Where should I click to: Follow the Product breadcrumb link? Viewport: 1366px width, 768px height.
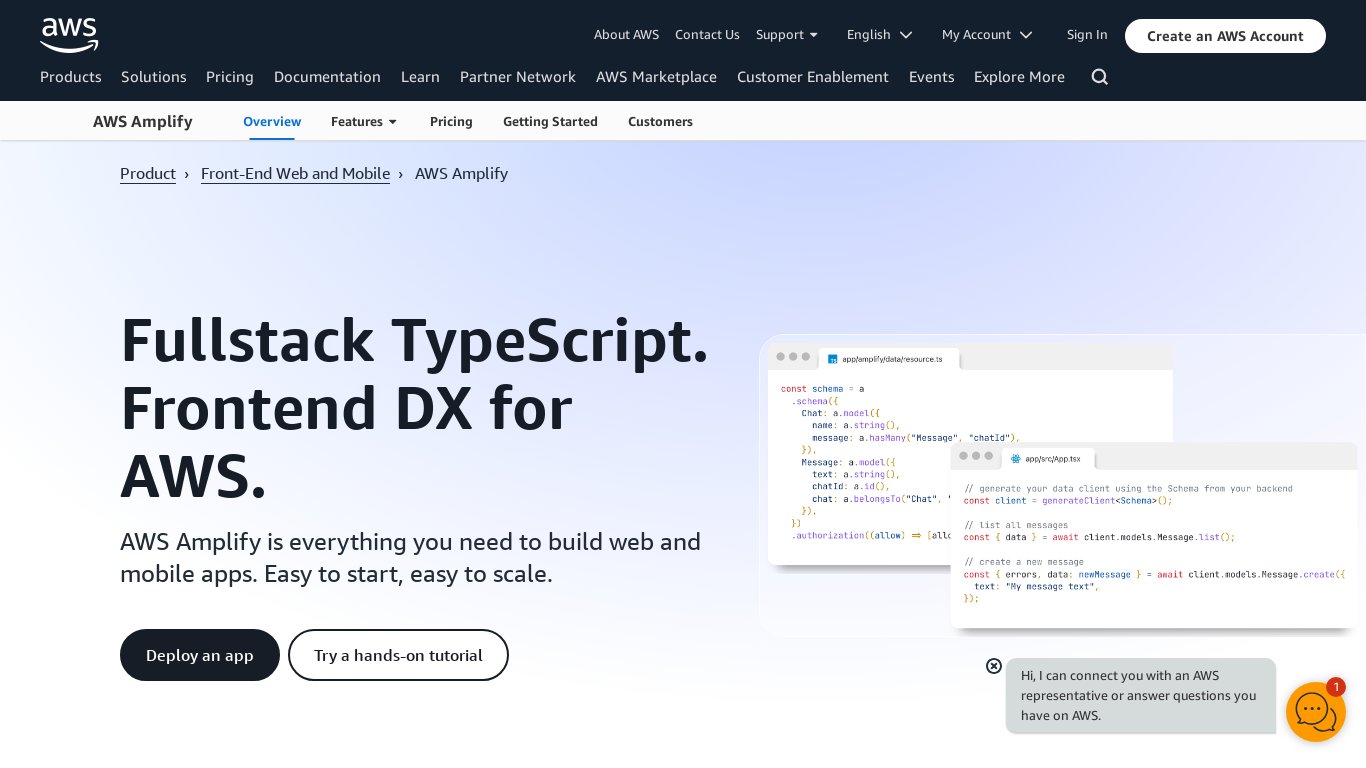pos(148,174)
